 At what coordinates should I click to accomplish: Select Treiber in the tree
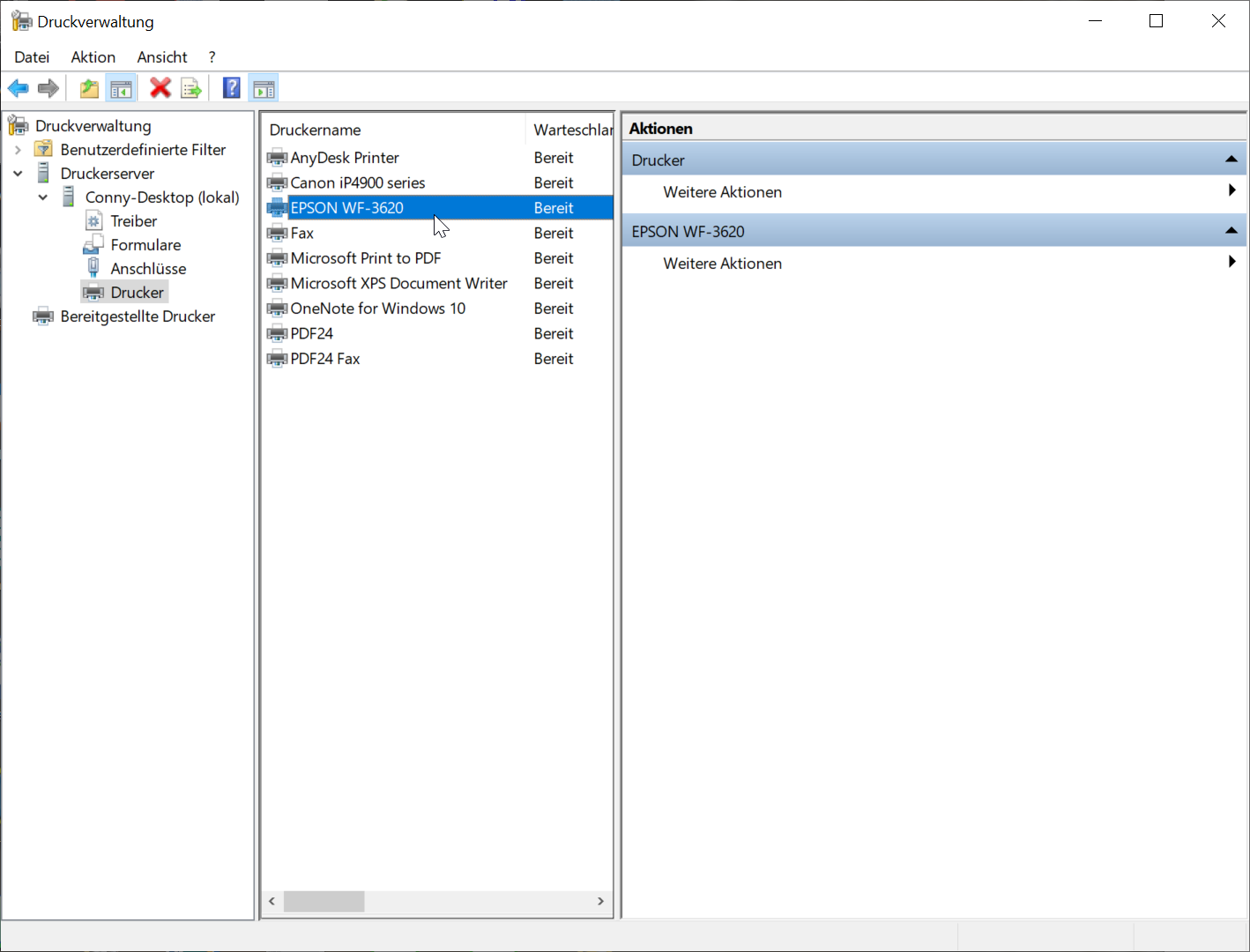point(133,221)
